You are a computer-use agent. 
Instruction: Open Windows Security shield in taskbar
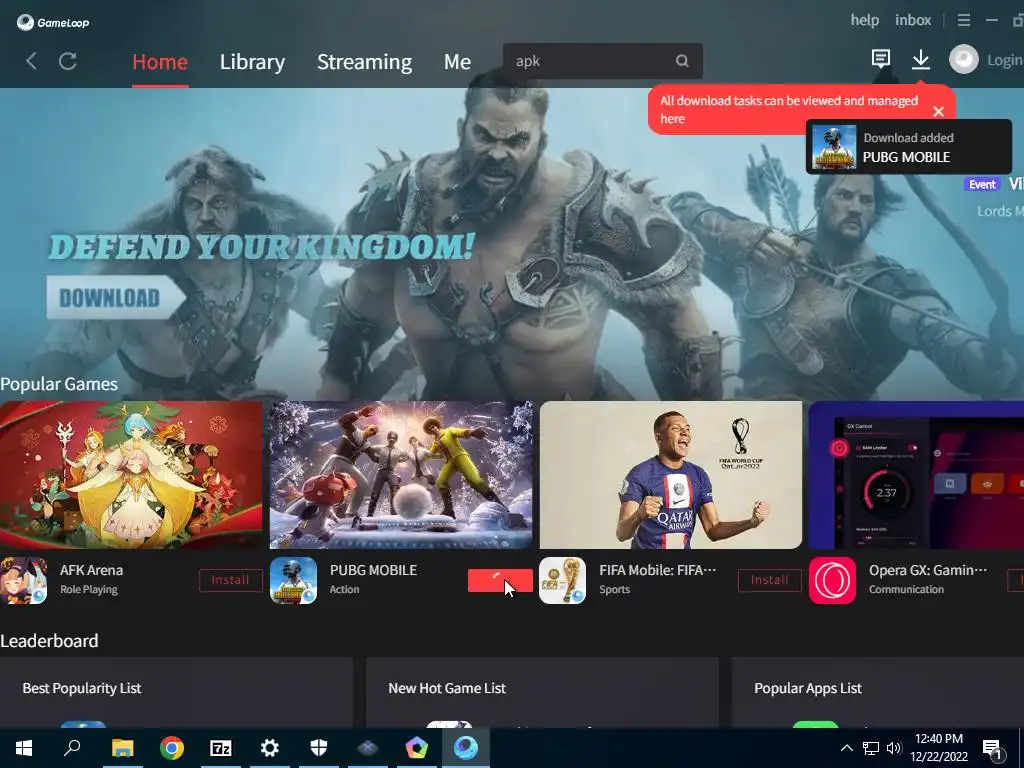pyautogui.click(x=319, y=748)
